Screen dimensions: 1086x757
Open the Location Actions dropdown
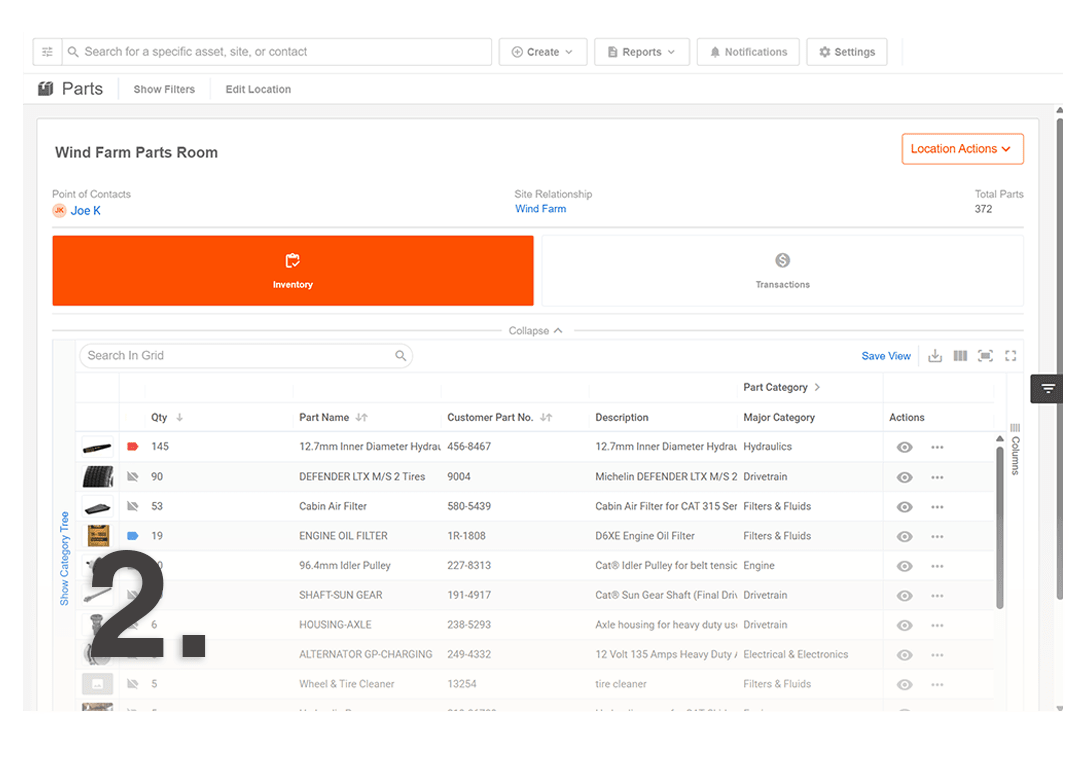pyautogui.click(x=962, y=149)
